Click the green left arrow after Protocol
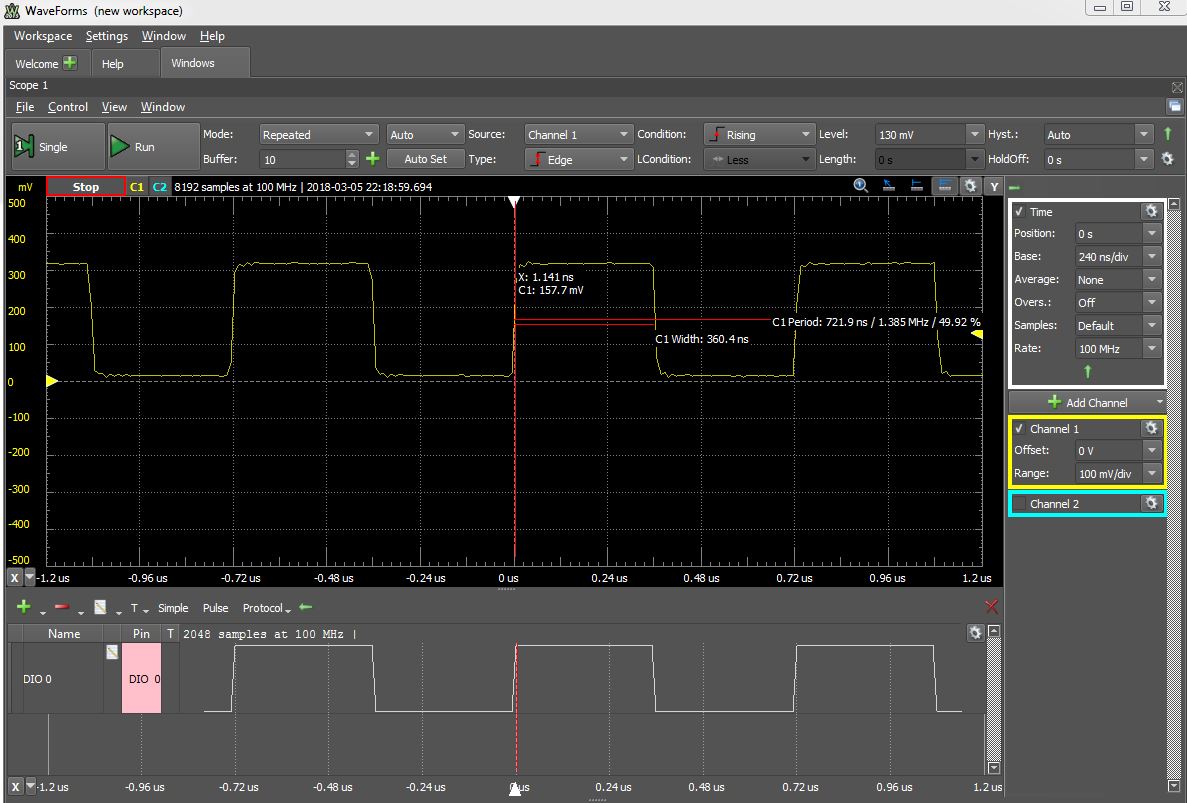Image resolution: width=1187 pixels, height=803 pixels. 305,607
